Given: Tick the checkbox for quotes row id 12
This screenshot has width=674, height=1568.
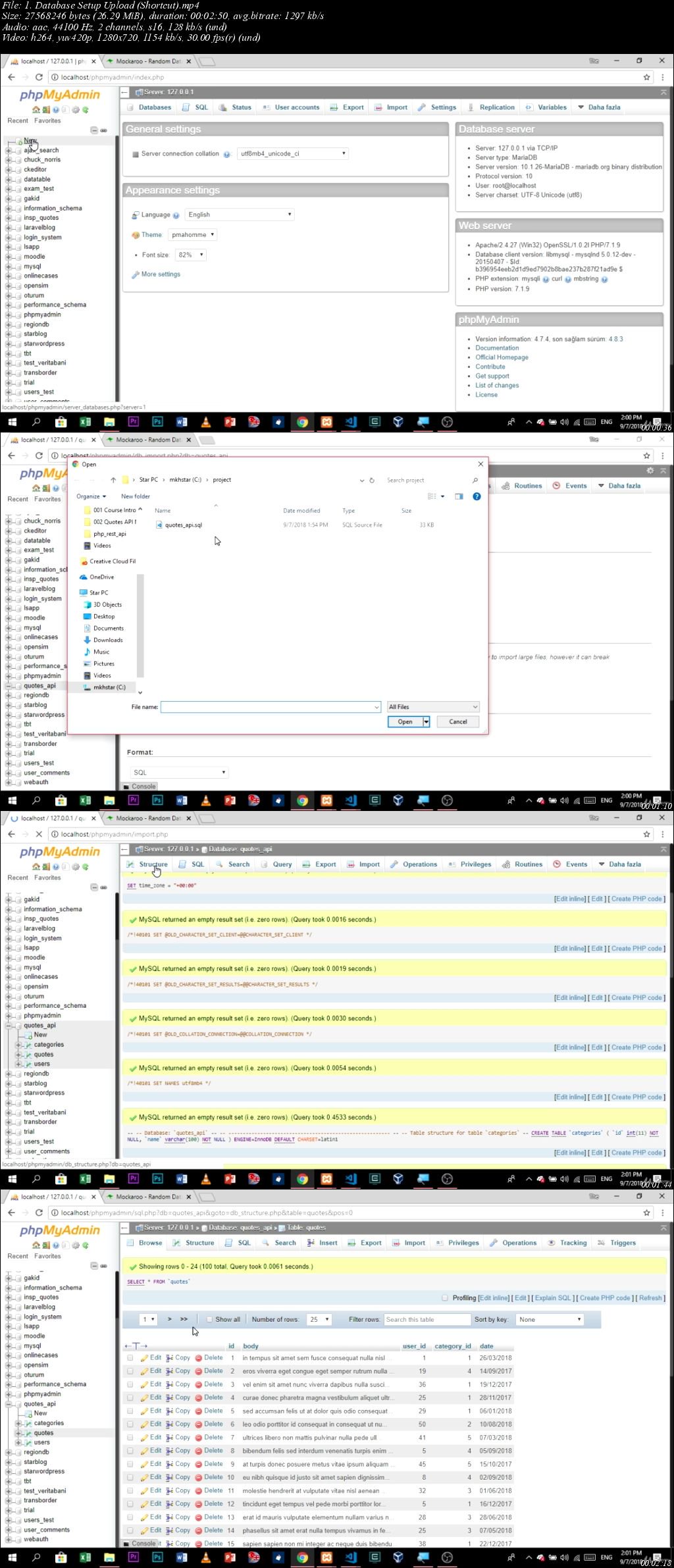Looking at the screenshot, I should coord(130,1503).
